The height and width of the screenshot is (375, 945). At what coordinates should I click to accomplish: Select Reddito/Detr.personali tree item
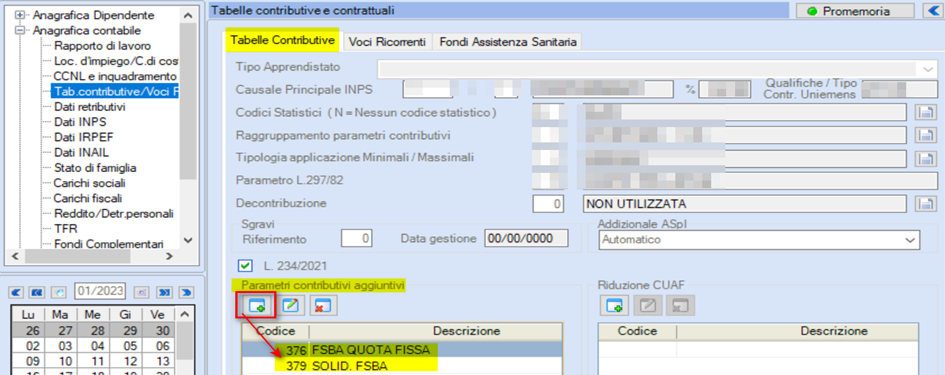(x=113, y=213)
